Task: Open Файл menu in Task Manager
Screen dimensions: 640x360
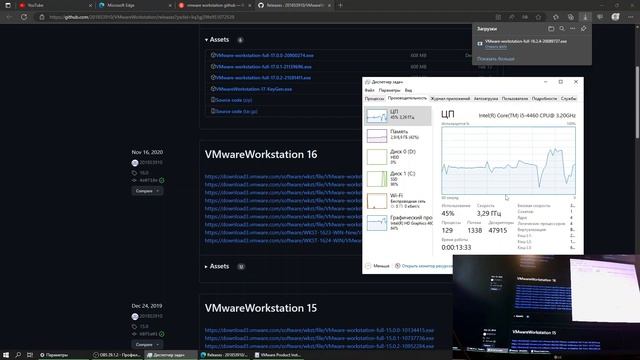Action: (x=369, y=90)
